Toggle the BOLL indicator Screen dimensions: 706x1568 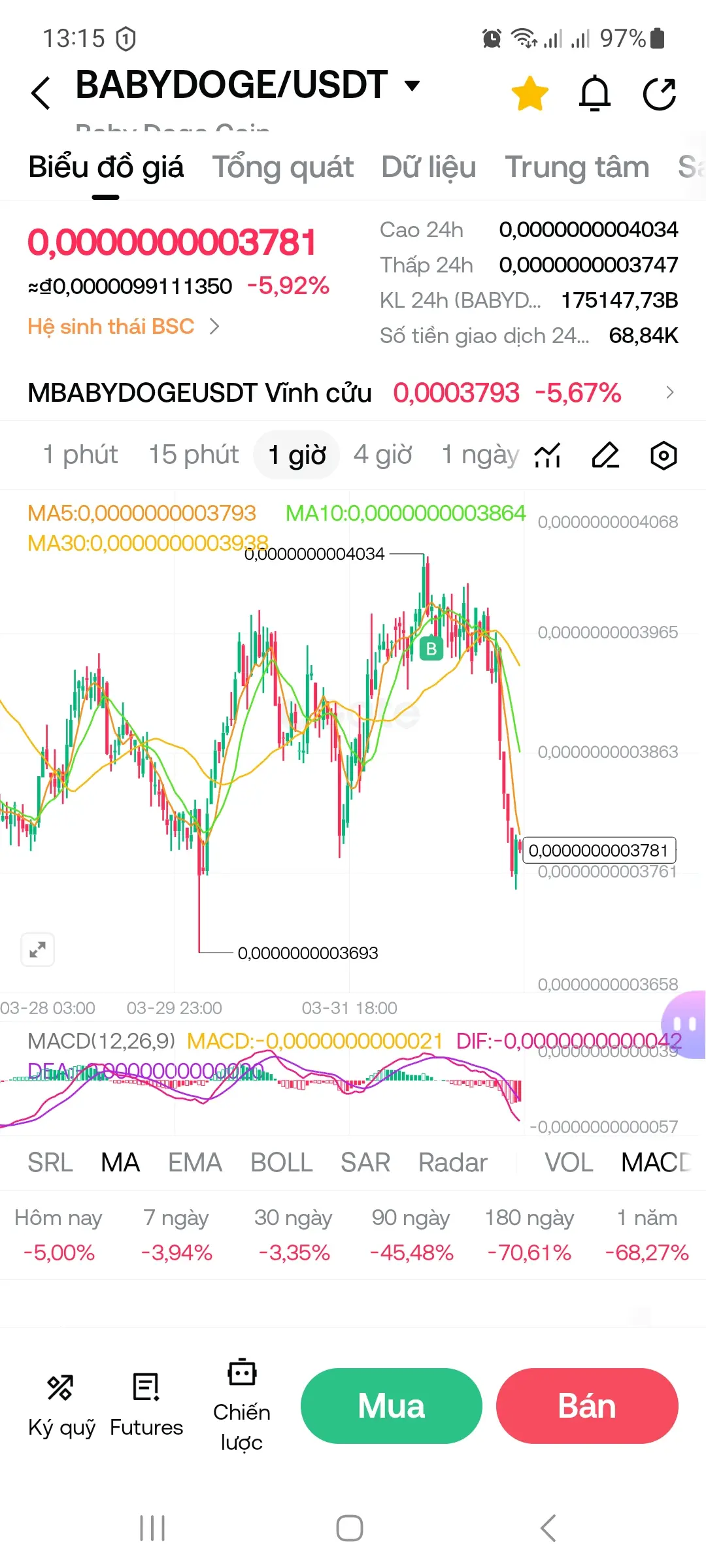pos(282,1163)
